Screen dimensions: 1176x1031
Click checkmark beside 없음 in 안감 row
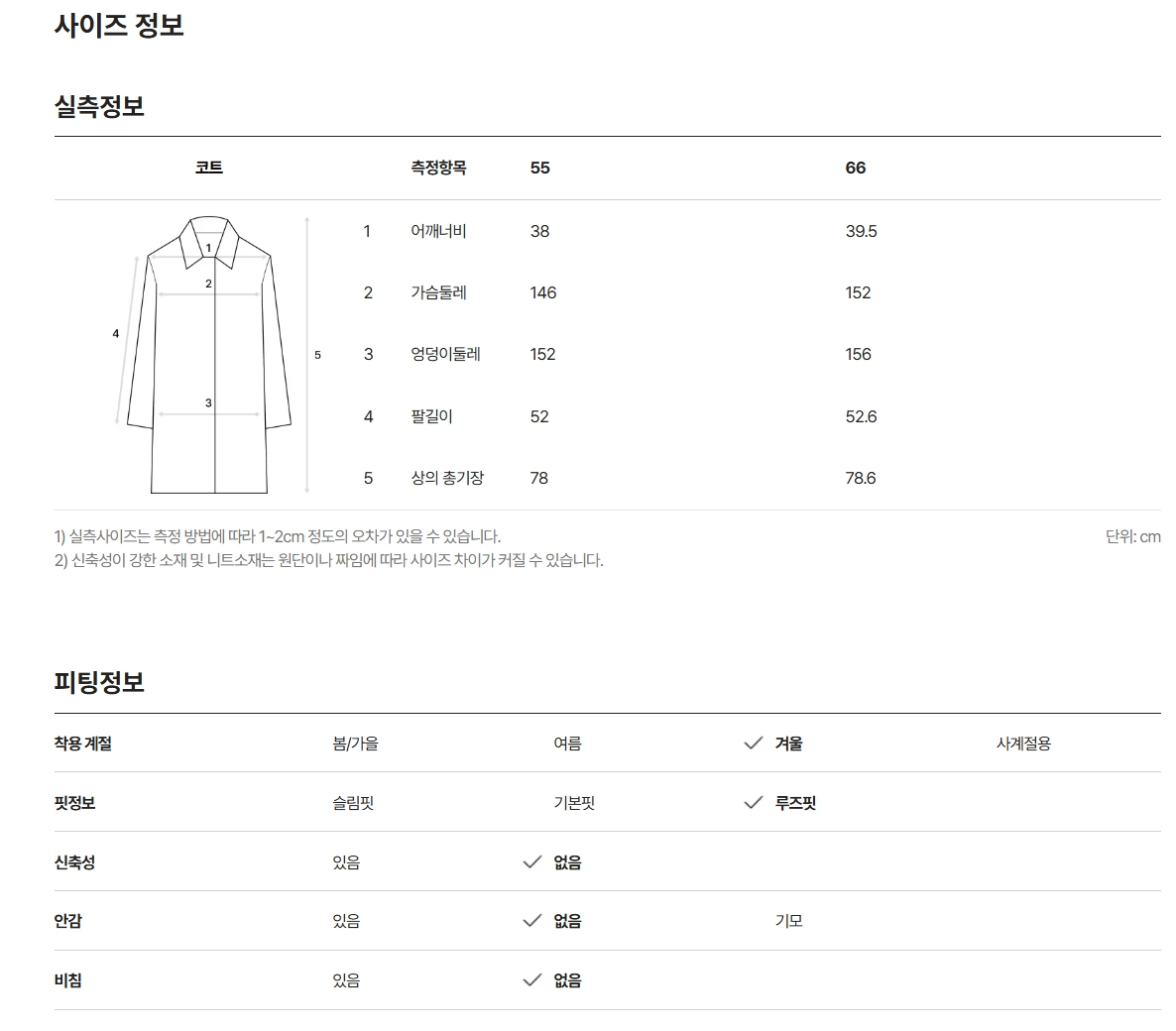click(531, 921)
